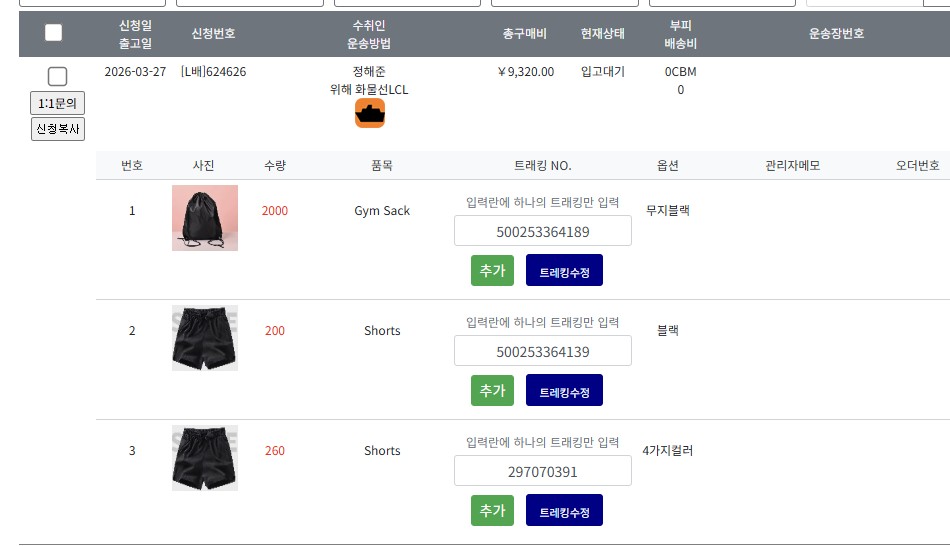This screenshot has height=546, width=950.
Task: Click 트레킹수정 under tracking 500253364139
Action: [x=564, y=391]
